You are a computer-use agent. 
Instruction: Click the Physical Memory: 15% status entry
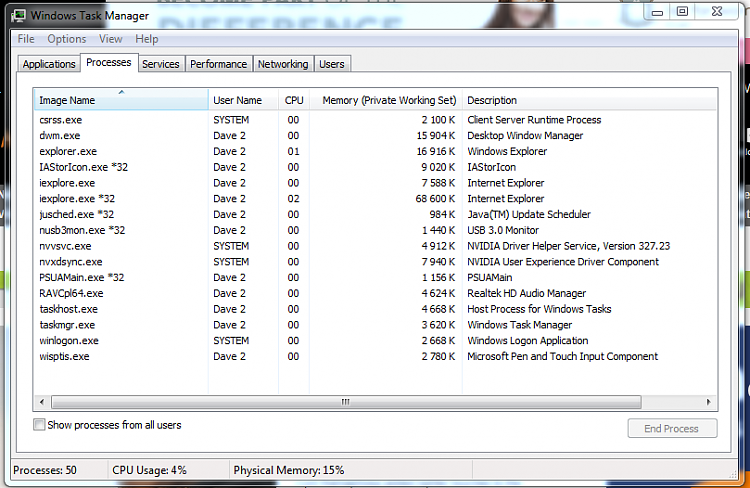click(x=288, y=470)
